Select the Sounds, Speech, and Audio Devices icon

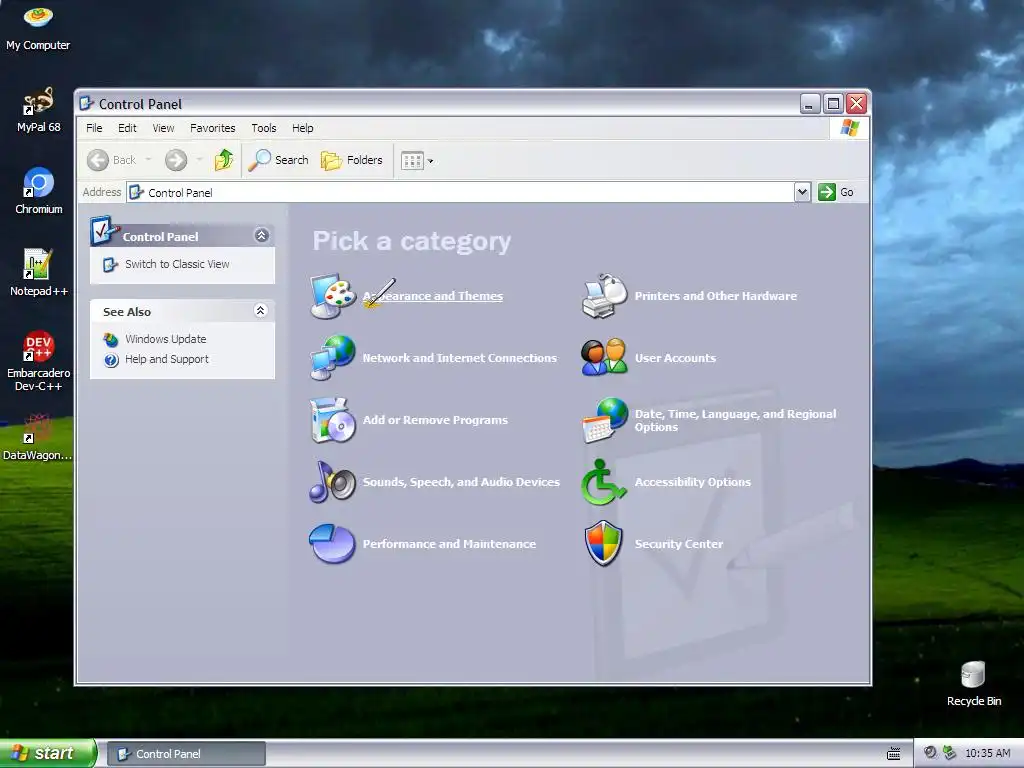click(x=332, y=482)
